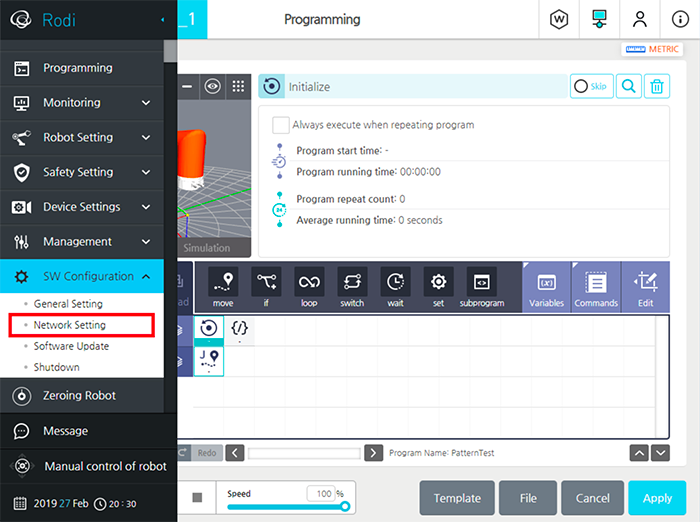Screen dimensions: 700x522
Task: Click the Apply button
Action: (656, 498)
